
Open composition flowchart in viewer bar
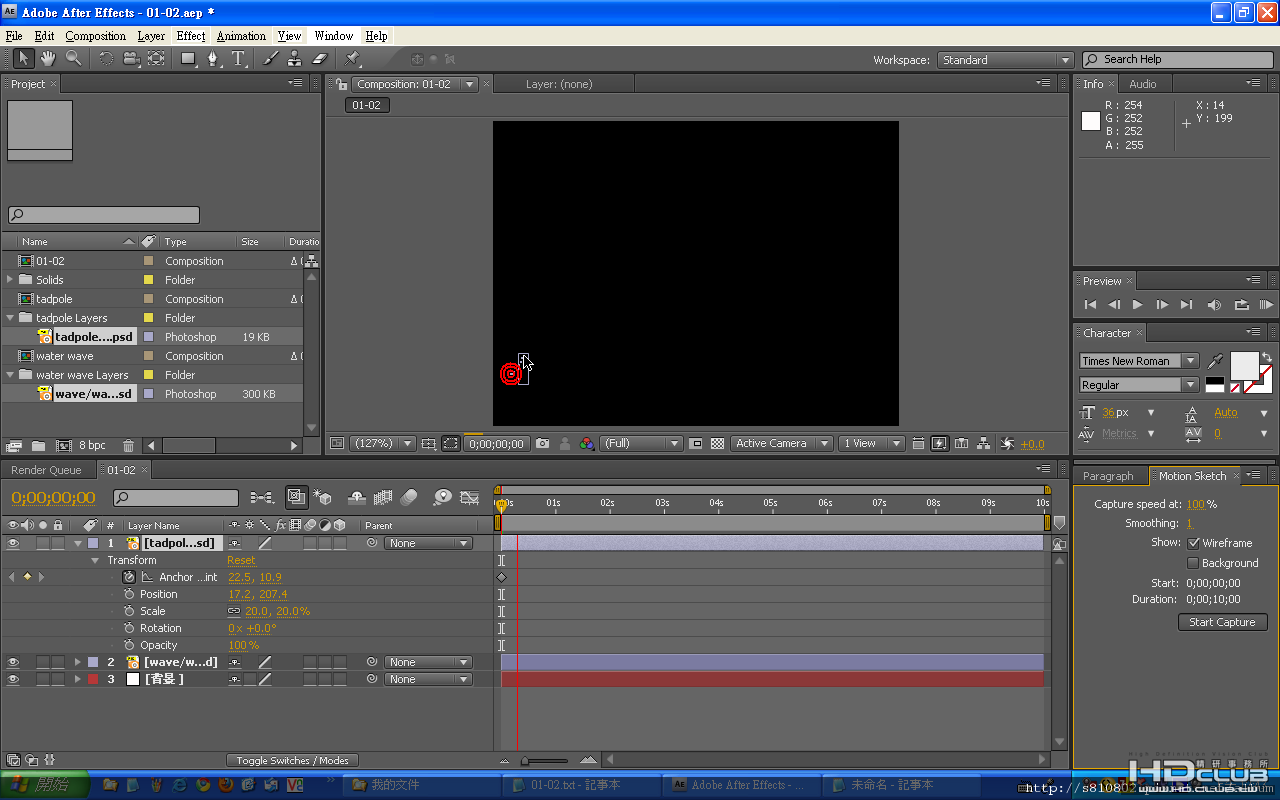(x=983, y=443)
